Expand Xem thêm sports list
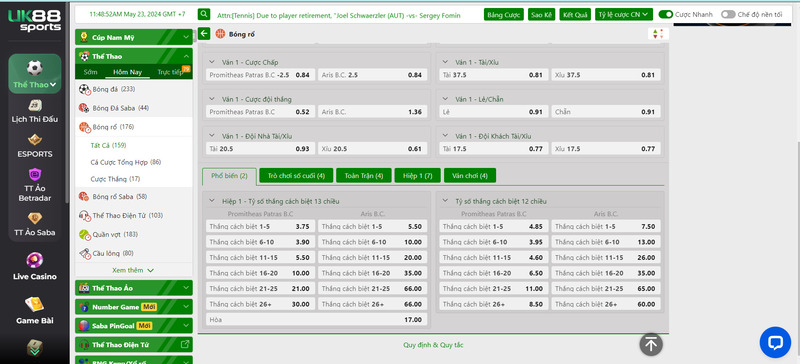This screenshot has width=800, height=364. pos(133,270)
